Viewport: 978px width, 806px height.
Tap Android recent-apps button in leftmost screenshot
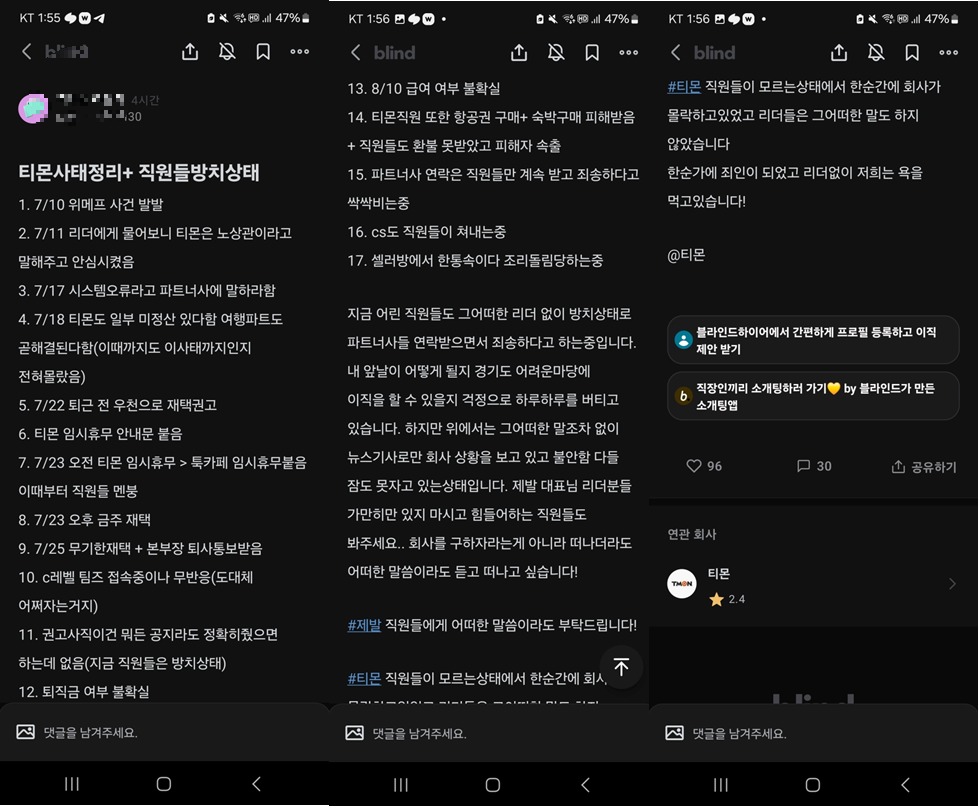click(72, 784)
